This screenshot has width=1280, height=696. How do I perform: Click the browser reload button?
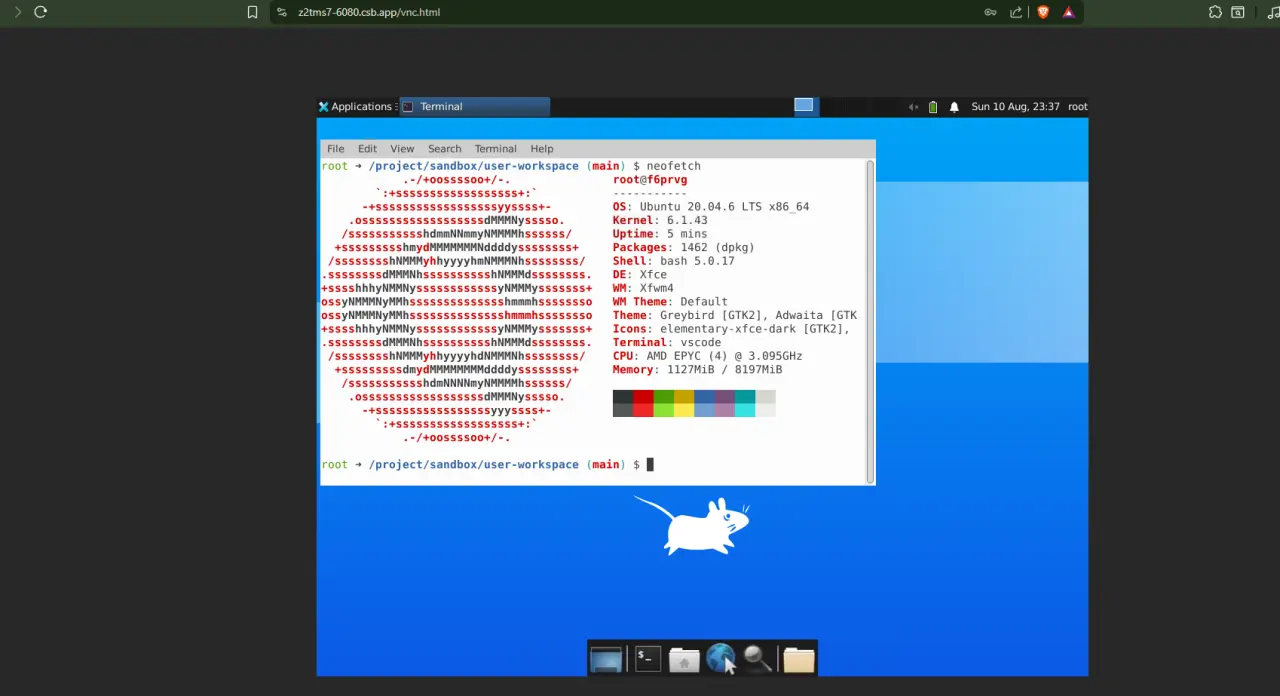click(40, 12)
